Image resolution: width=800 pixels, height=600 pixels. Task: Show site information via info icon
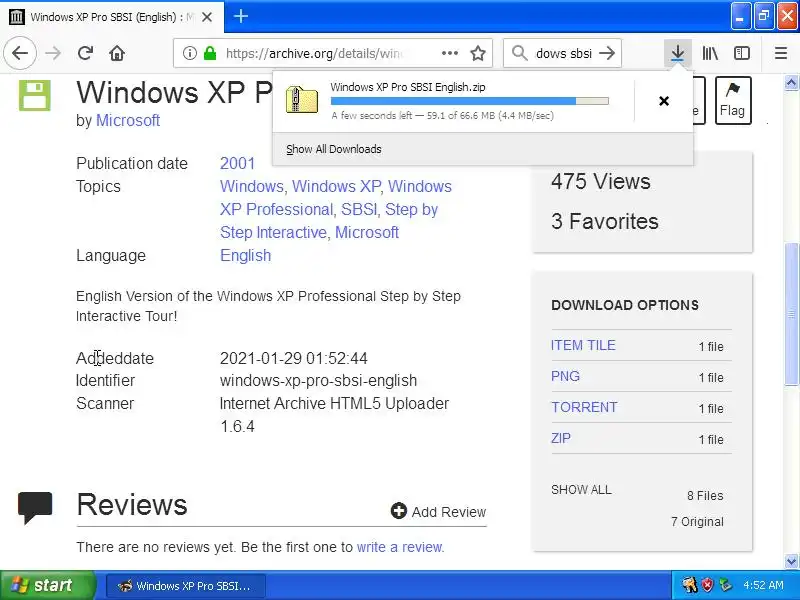click(190, 53)
